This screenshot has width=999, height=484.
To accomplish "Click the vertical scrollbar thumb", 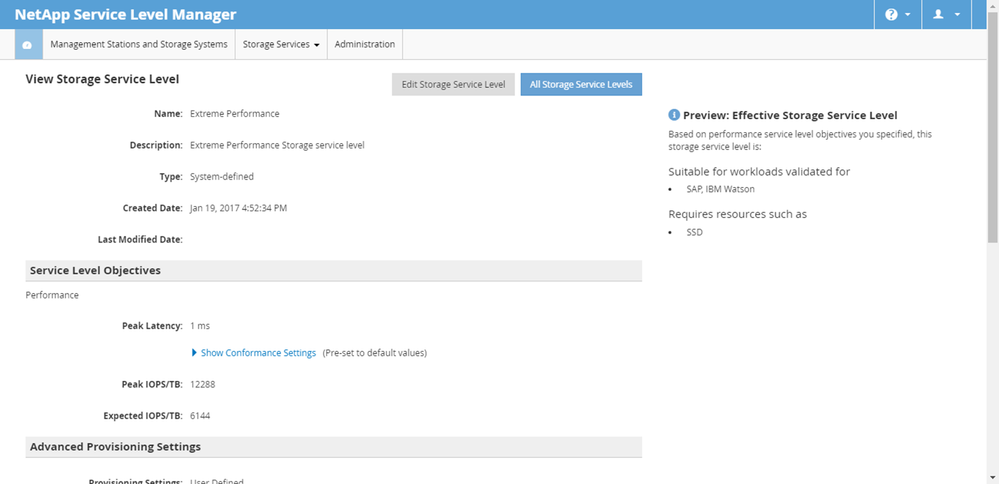I will (x=993, y=127).
